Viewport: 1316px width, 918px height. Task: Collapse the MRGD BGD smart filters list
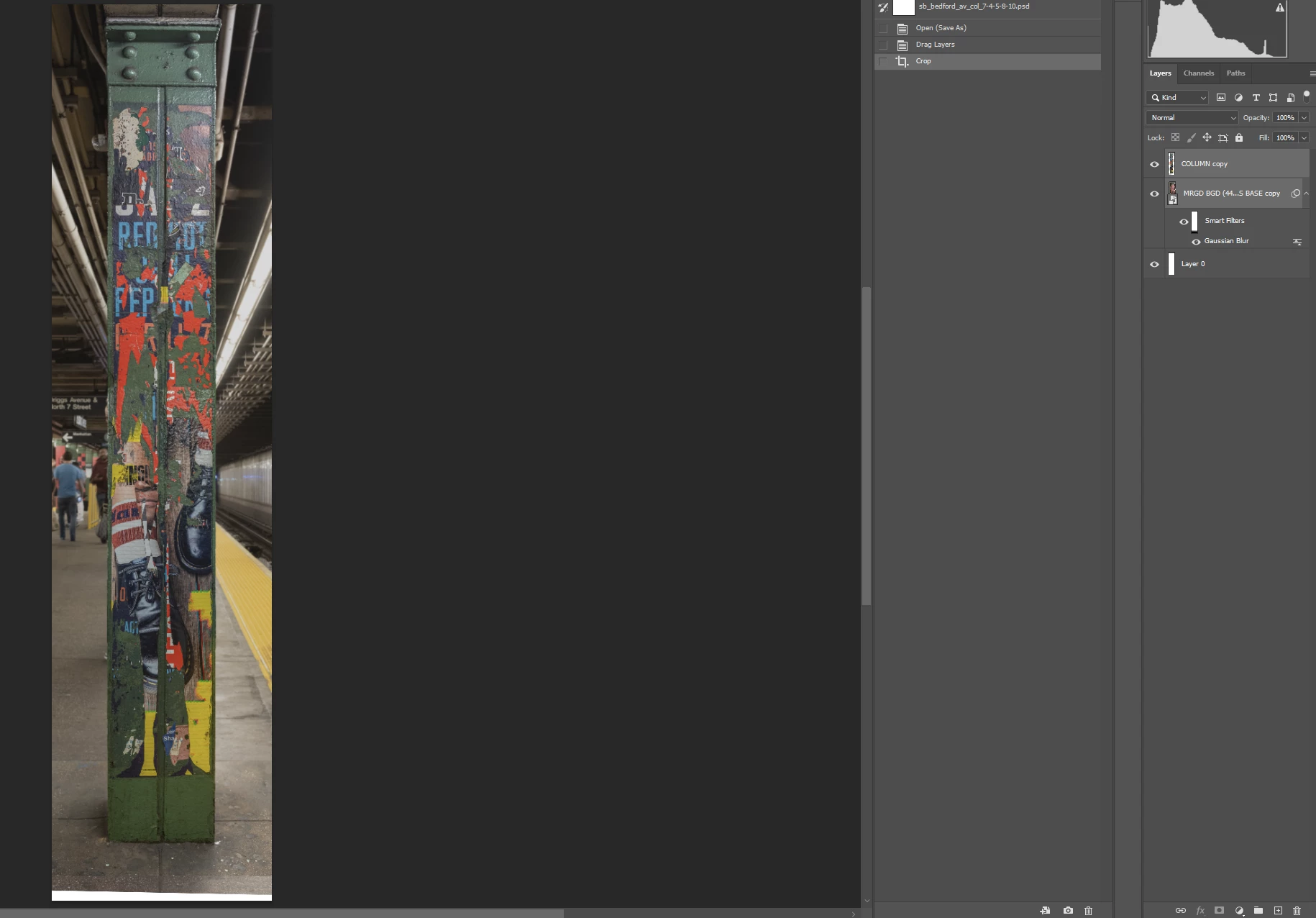click(1306, 194)
